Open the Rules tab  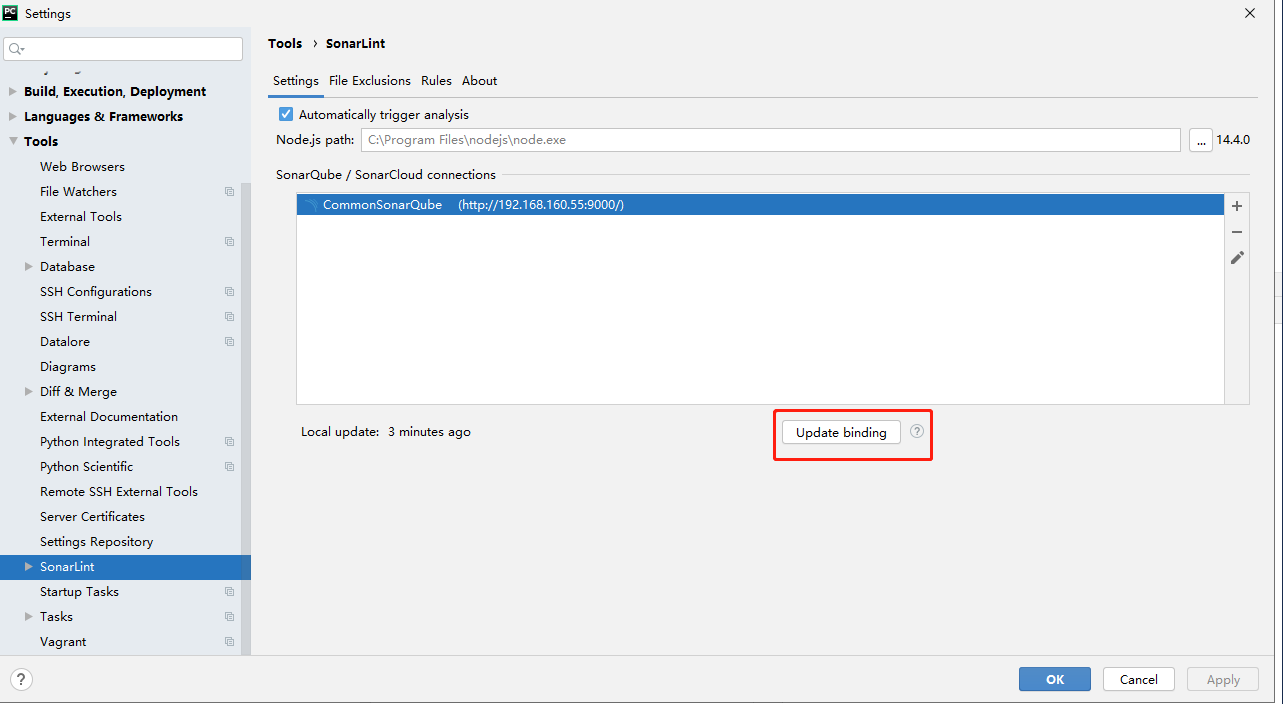pyautogui.click(x=436, y=81)
